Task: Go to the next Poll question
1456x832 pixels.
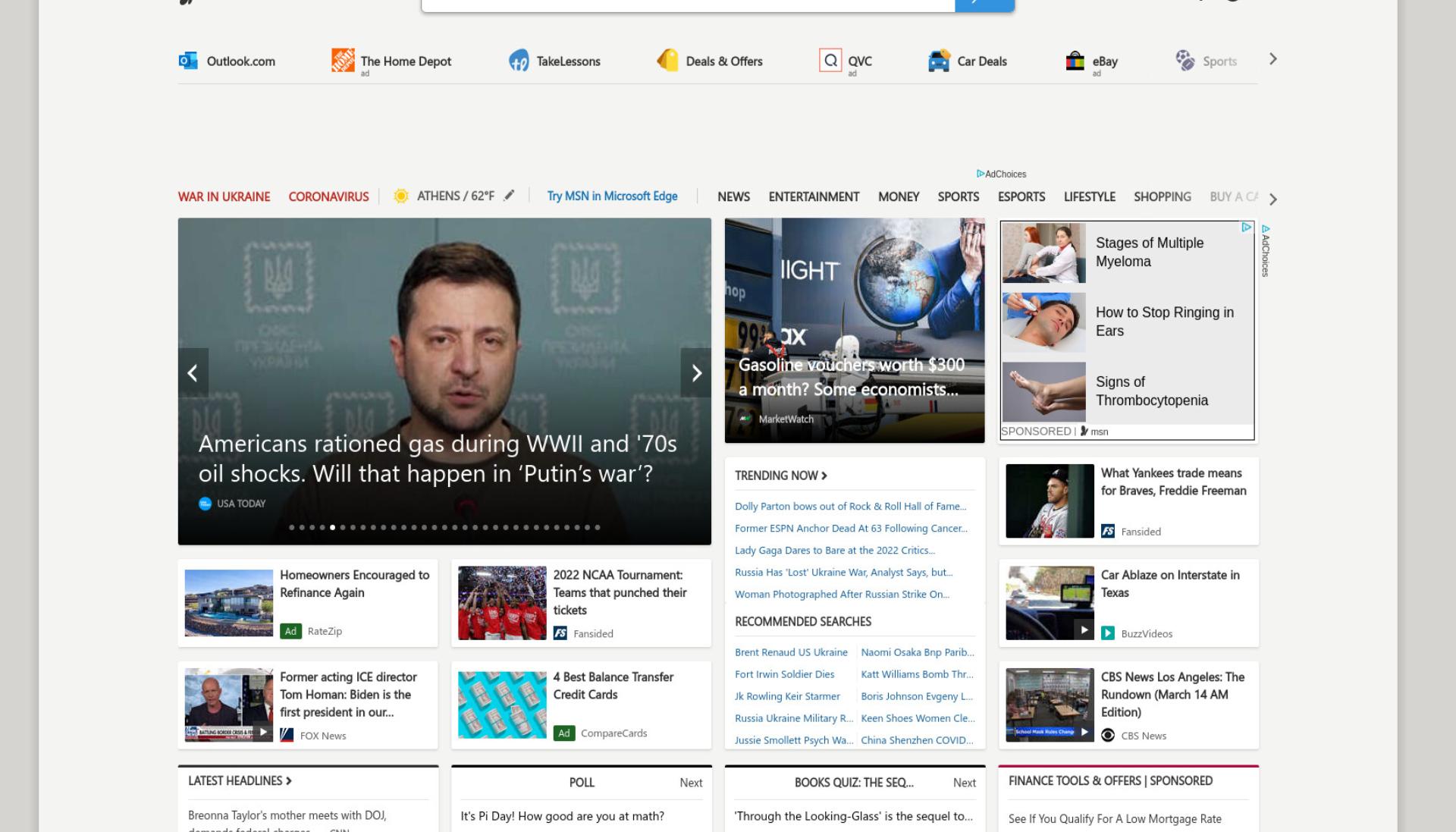Action: [691, 783]
